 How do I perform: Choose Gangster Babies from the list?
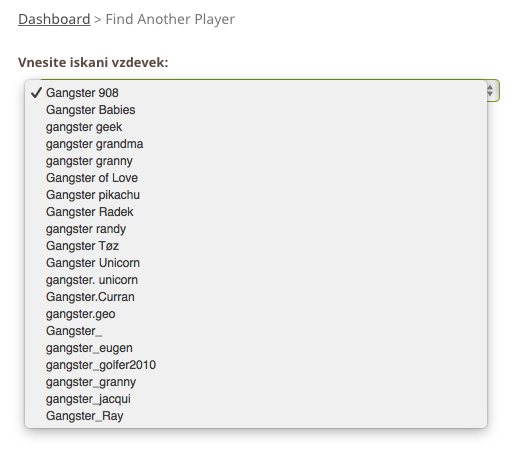coord(256,110)
